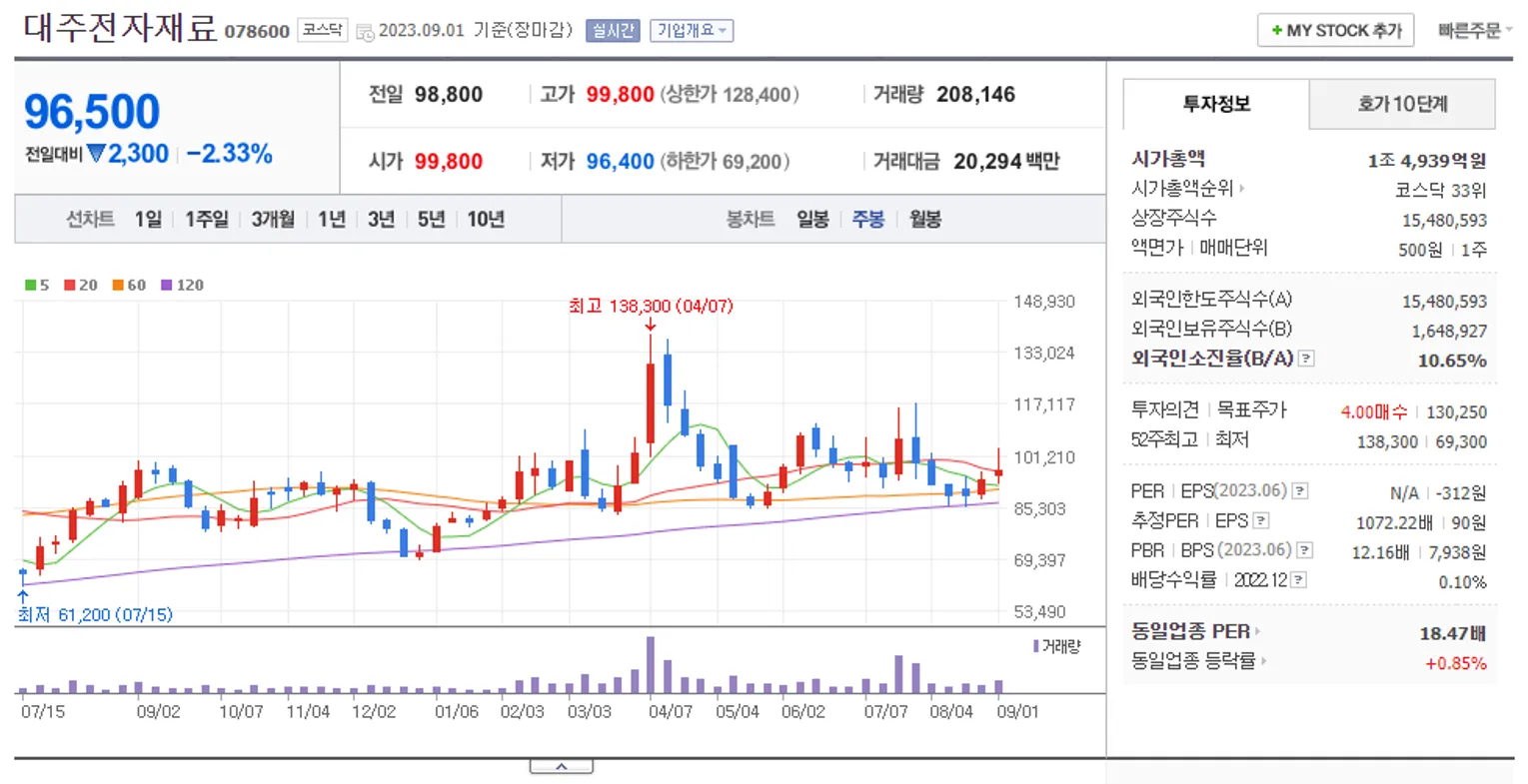1528x784 pixels.
Task: Click the 동일업종 등락률 link
Action: (1193, 661)
